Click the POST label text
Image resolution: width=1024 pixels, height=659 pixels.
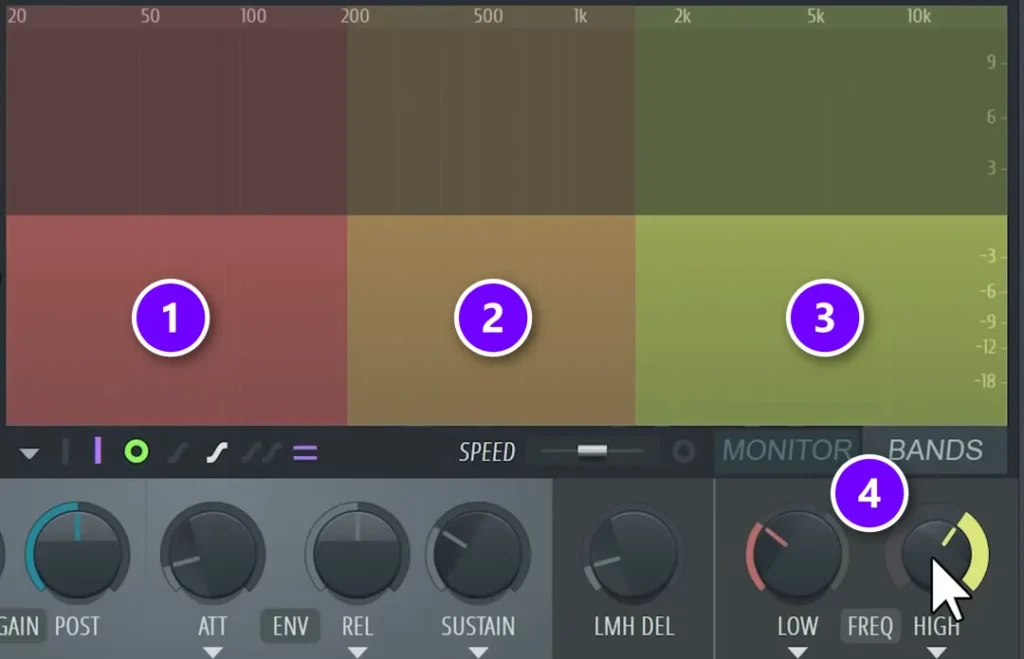[77, 626]
